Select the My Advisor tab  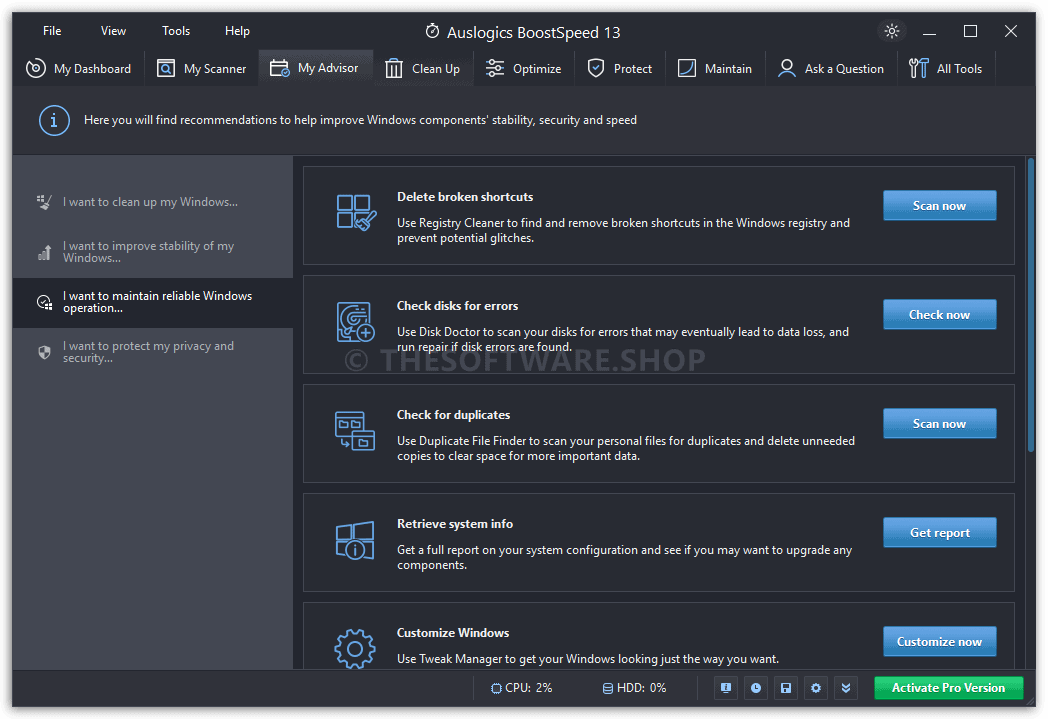point(315,68)
